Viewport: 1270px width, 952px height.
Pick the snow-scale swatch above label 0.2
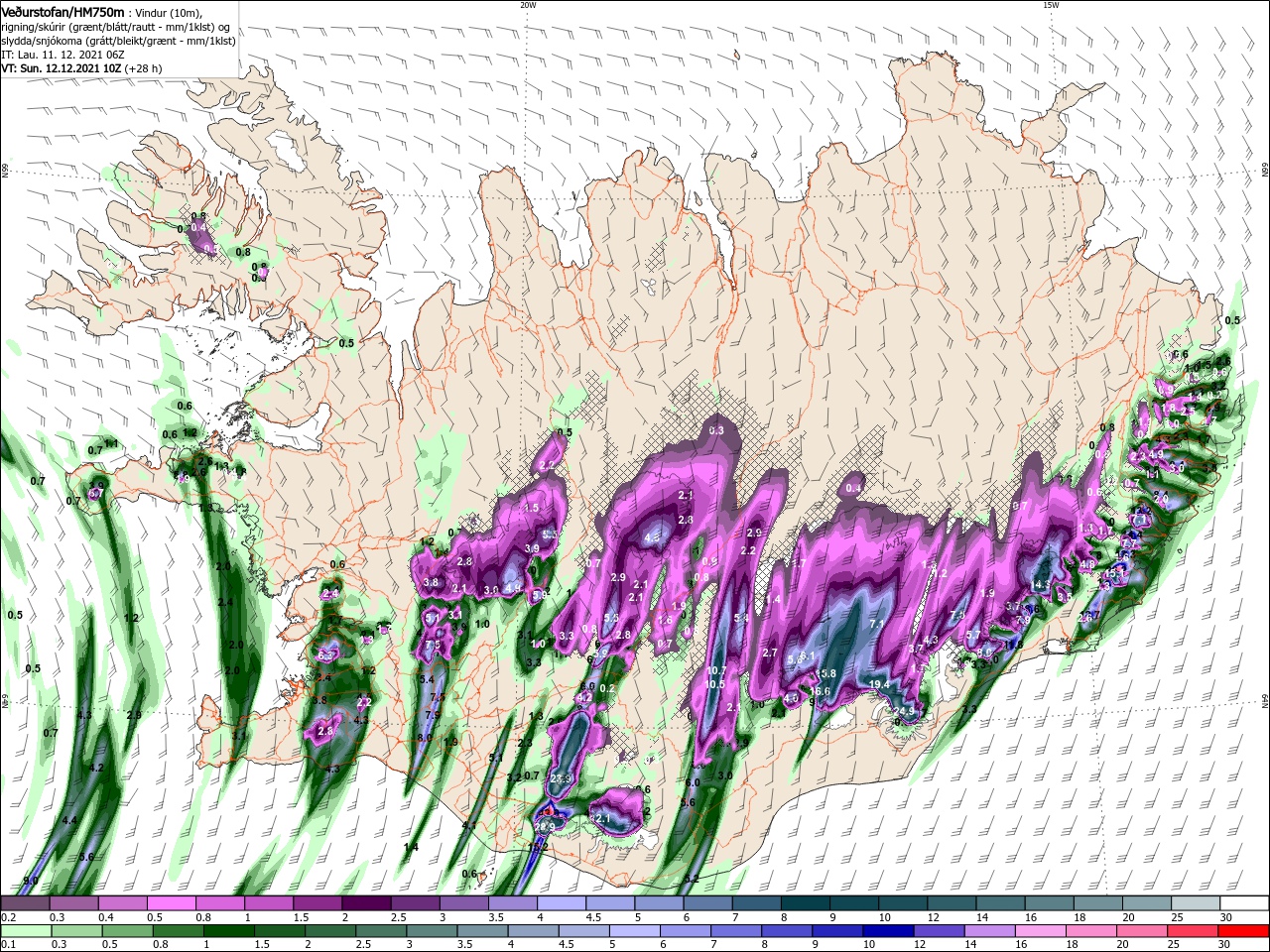25,902
